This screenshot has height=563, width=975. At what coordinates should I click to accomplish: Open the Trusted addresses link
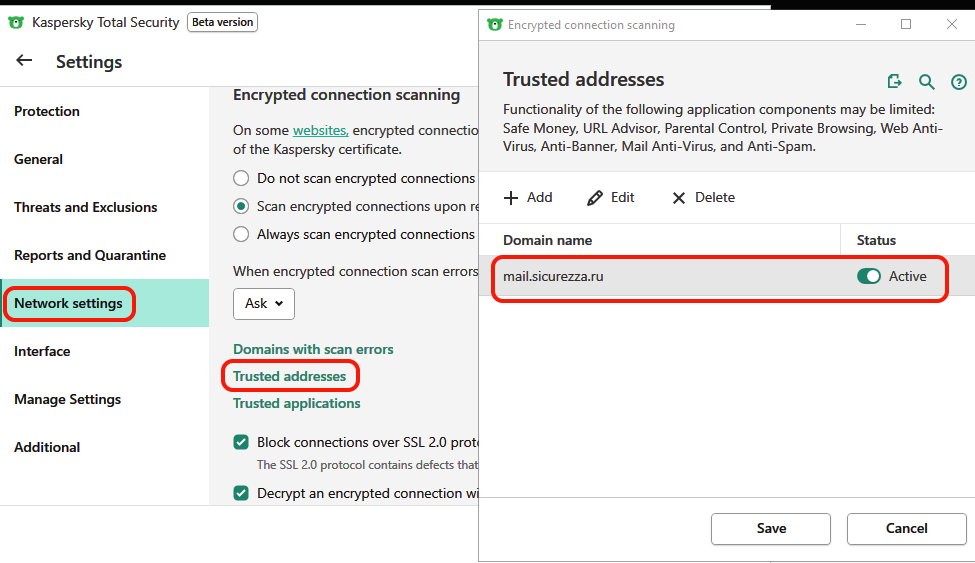coord(289,376)
